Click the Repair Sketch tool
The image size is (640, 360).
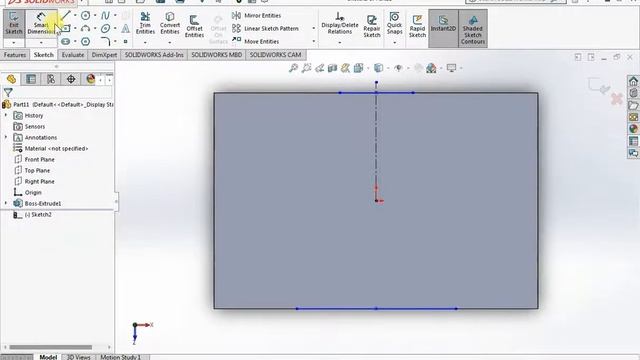(x=372, y=26)
